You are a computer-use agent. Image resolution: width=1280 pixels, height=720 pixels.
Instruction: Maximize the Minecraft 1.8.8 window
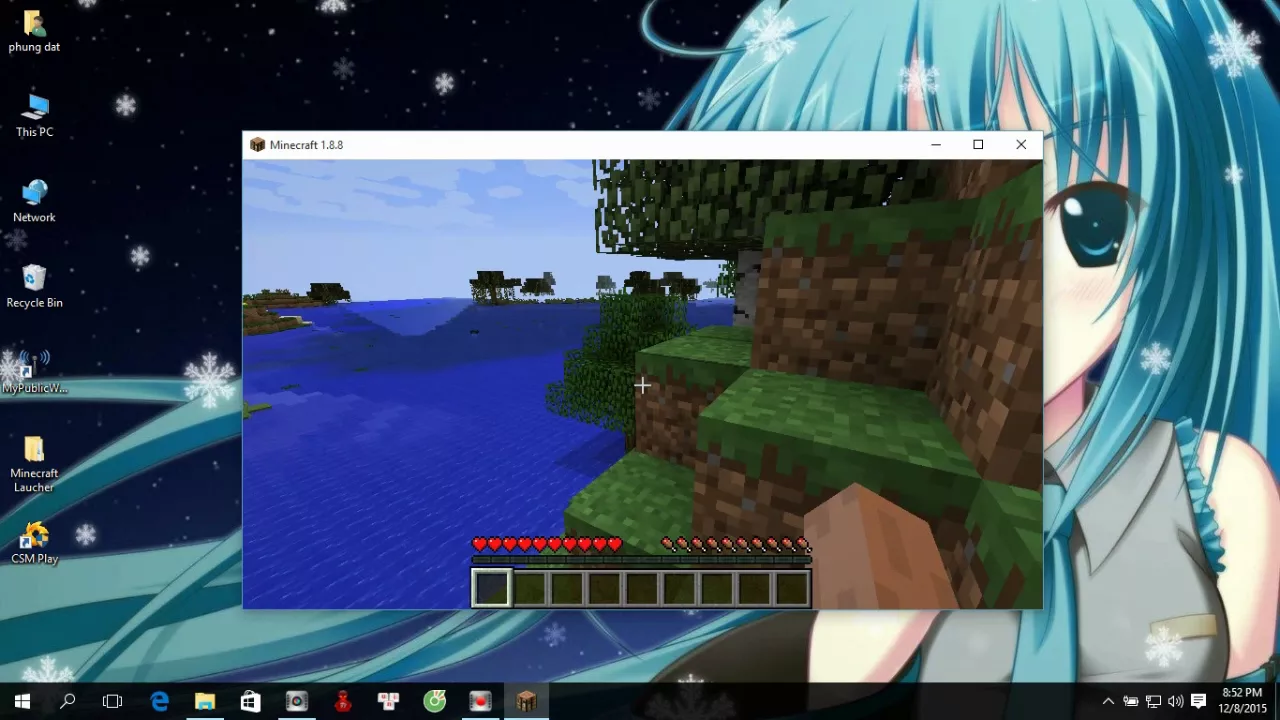pyautogui.click(x=978, y=145)
